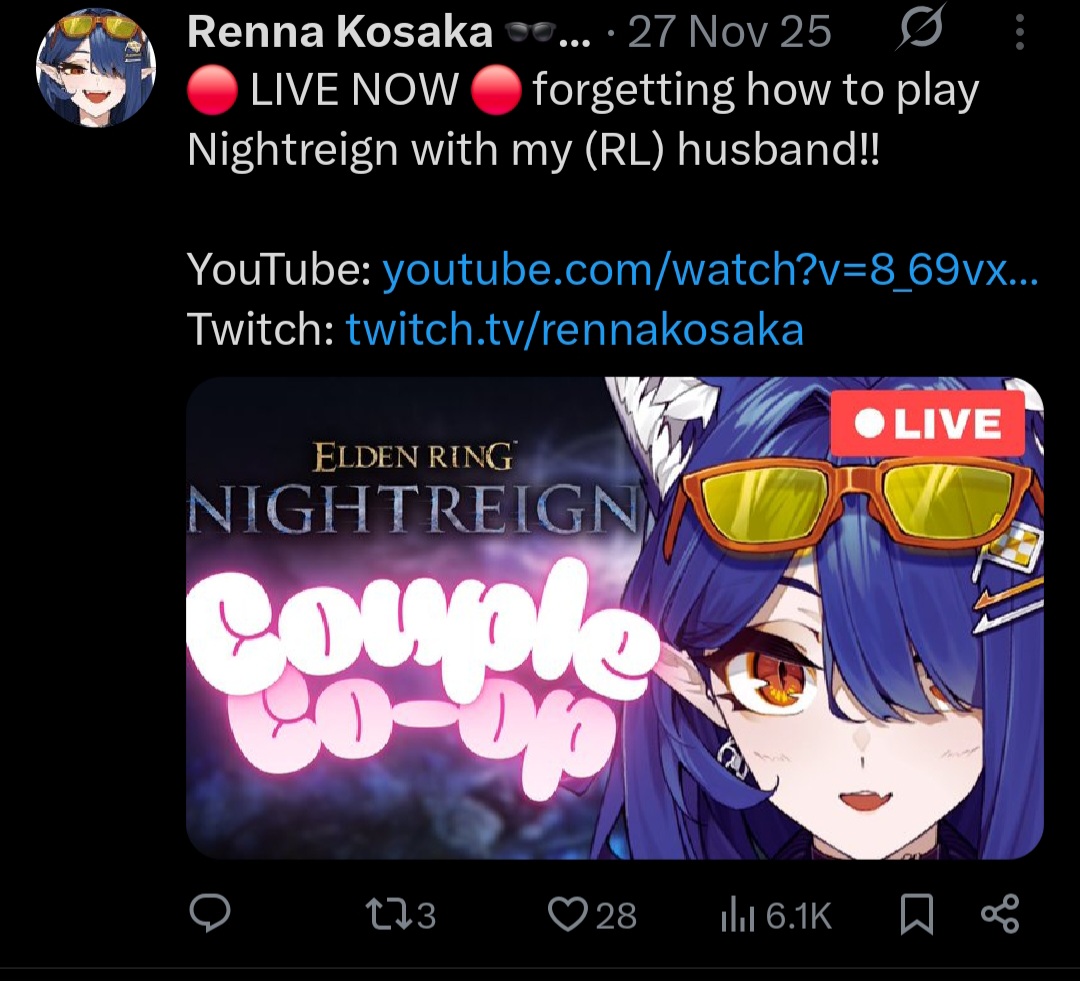
Task: Click the Renna Kosaka display name
Action: coord(340,32)
